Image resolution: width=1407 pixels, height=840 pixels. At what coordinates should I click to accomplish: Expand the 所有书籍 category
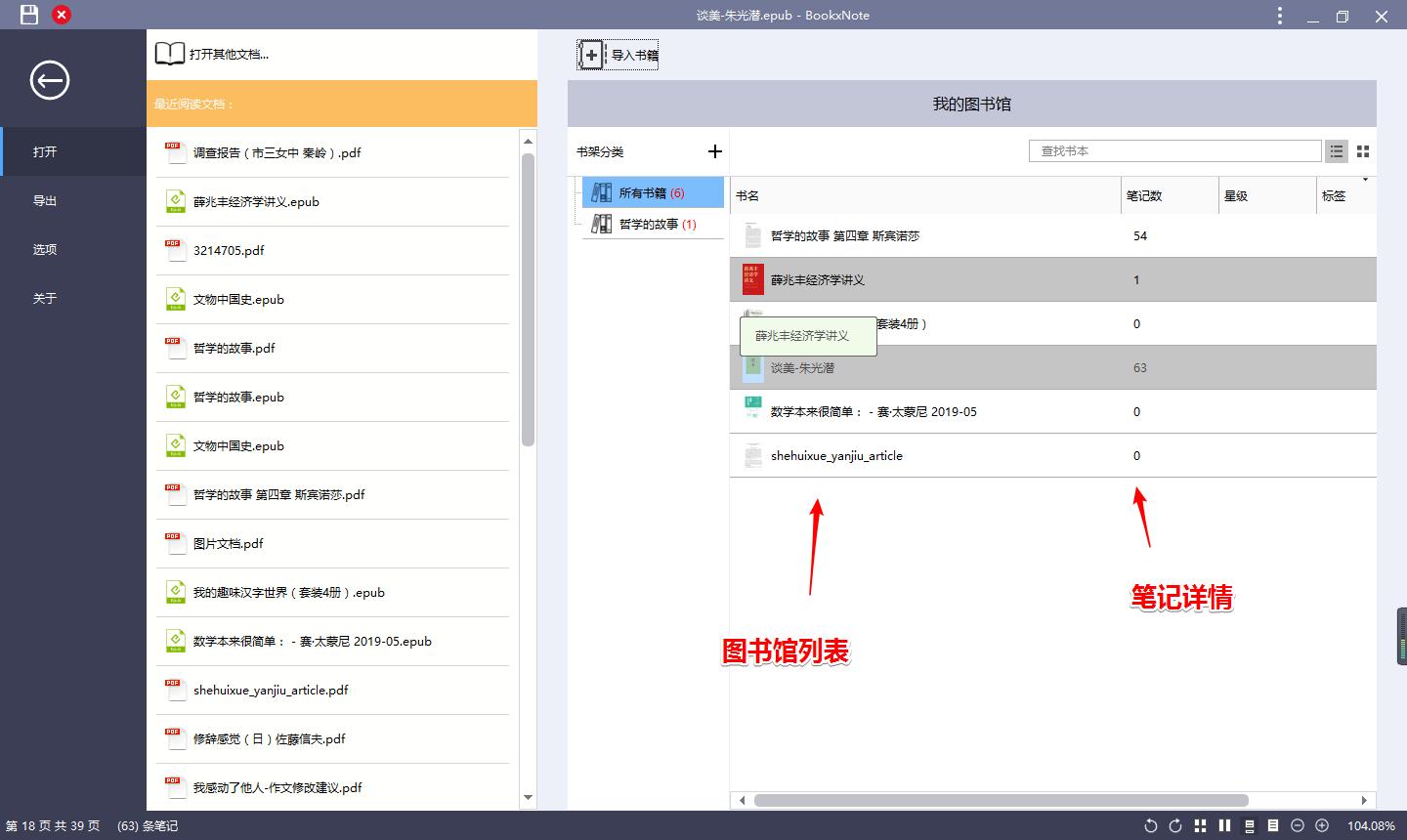tap(651, 192)
